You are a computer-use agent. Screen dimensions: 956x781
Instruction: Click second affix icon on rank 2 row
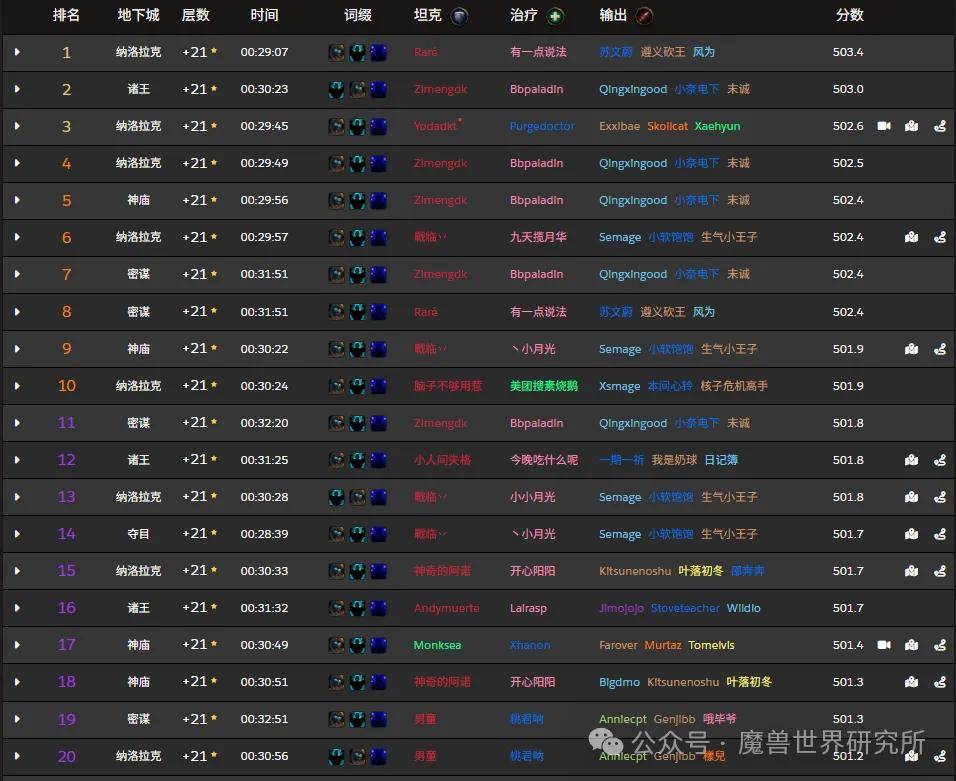point(357,90)
